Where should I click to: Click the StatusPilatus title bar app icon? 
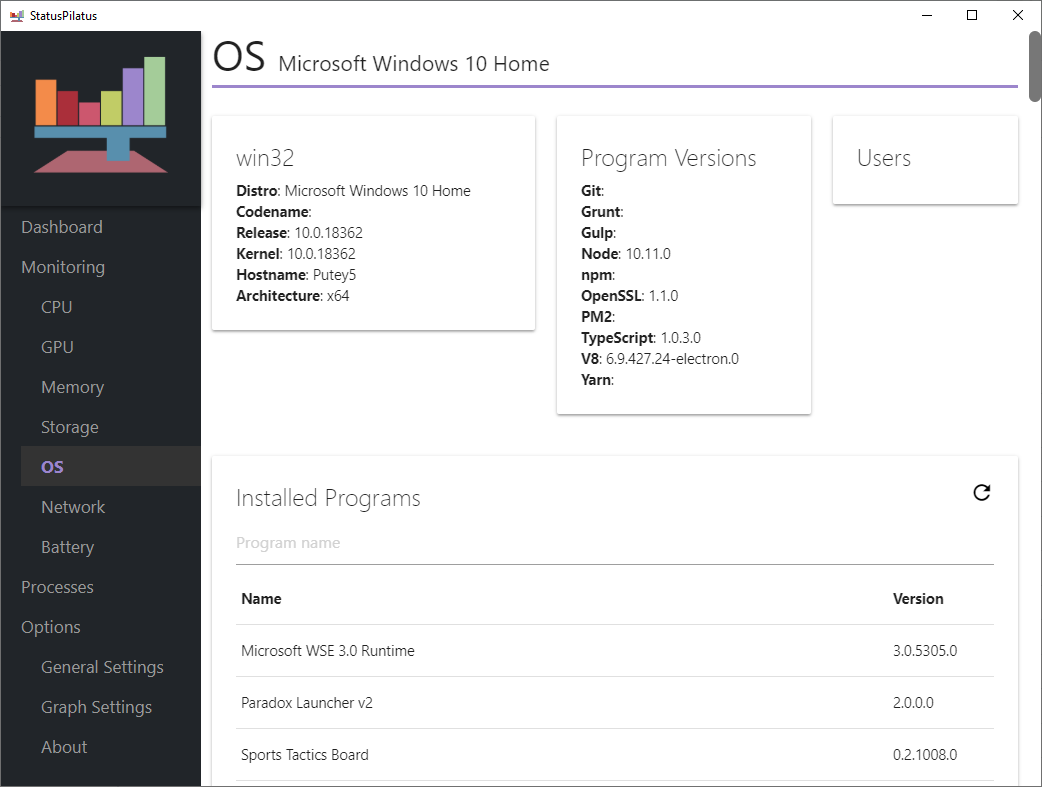click(17, 15)
